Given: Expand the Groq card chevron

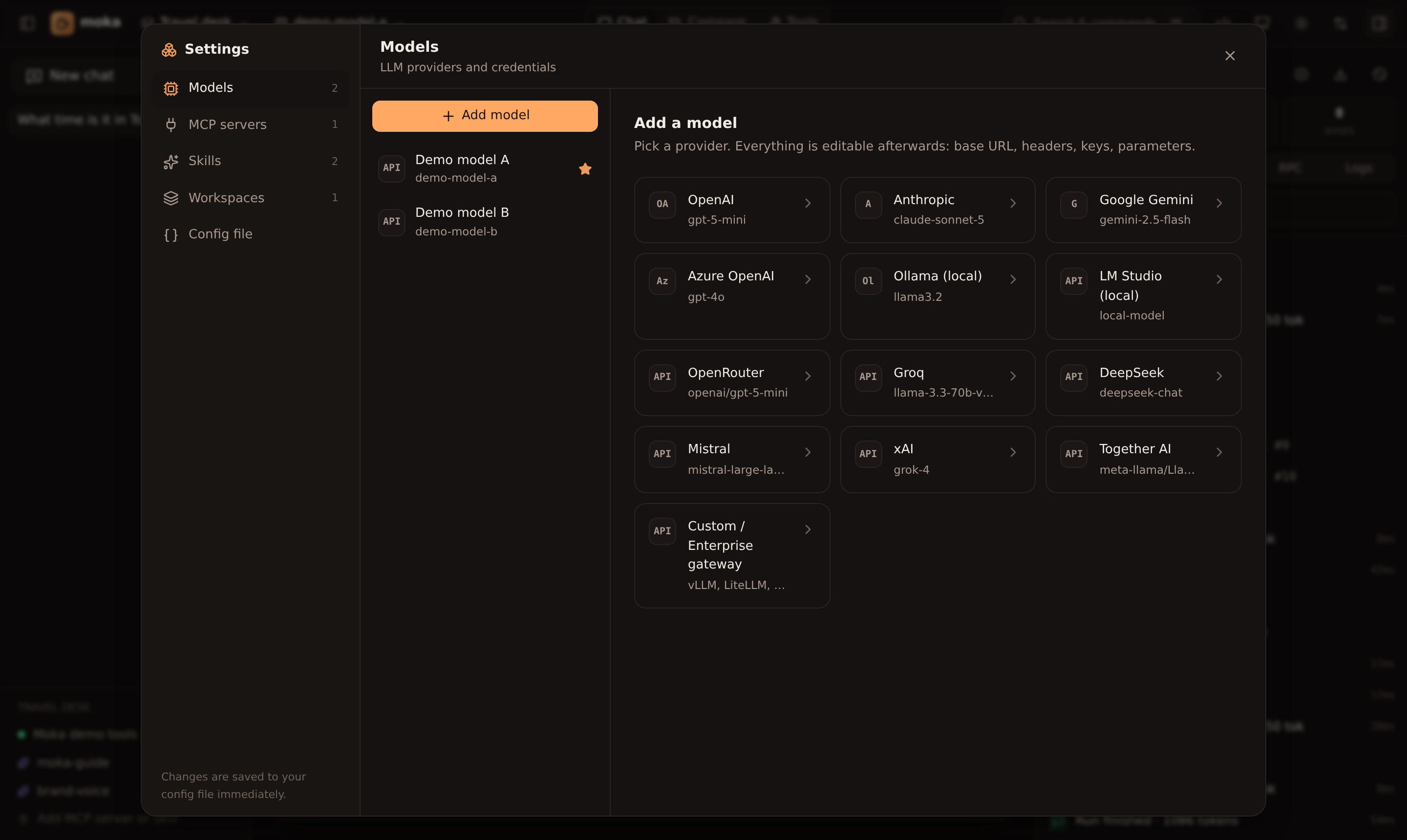Looking at the screenshot, I should click(1013, 377).
